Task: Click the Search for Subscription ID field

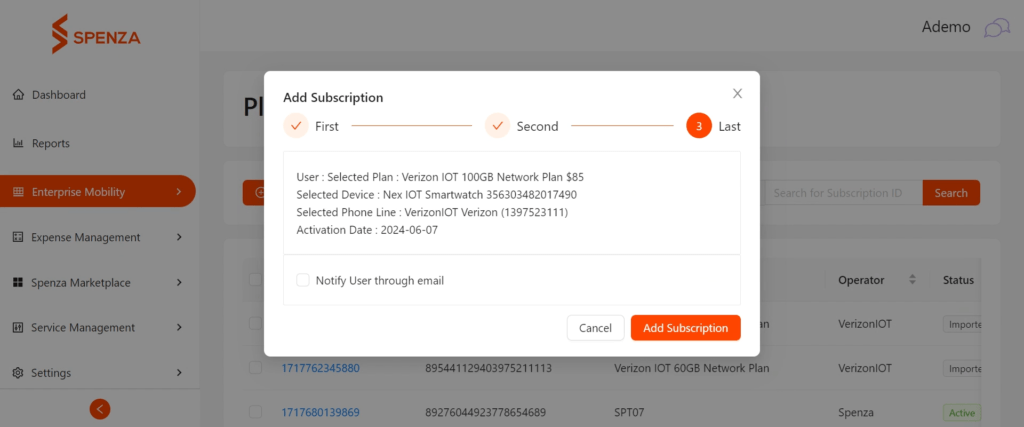Action: tap(843, 193)
